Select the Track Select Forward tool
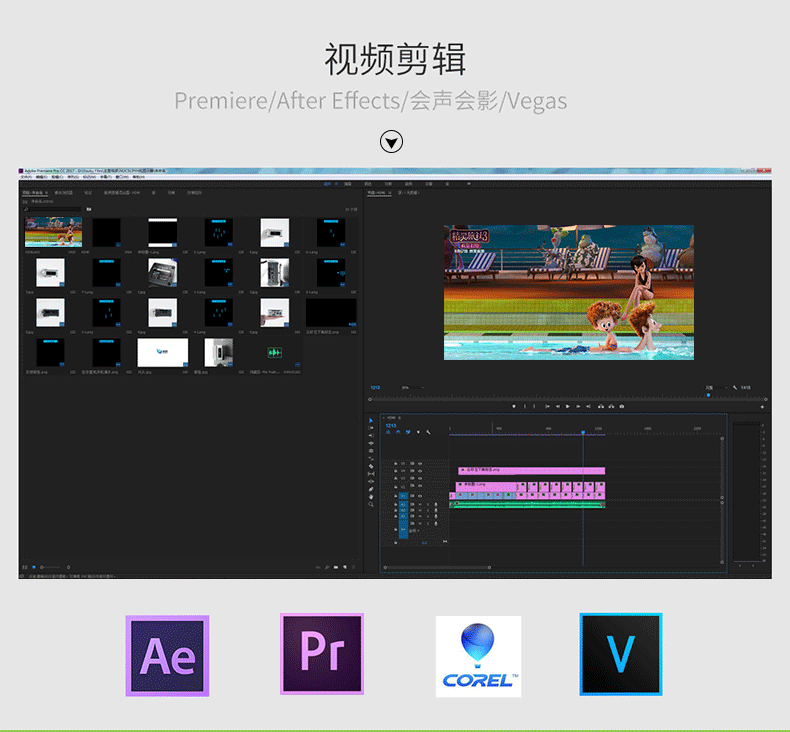 tap(371, 428)
